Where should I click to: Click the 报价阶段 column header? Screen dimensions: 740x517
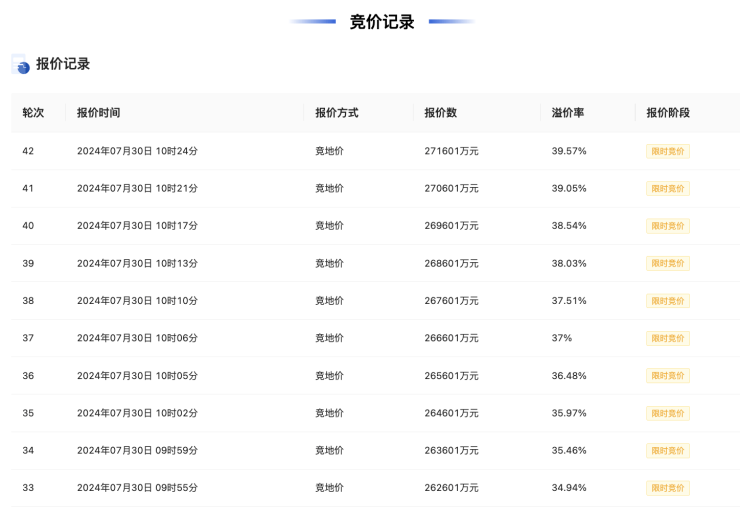coord(667,113)
